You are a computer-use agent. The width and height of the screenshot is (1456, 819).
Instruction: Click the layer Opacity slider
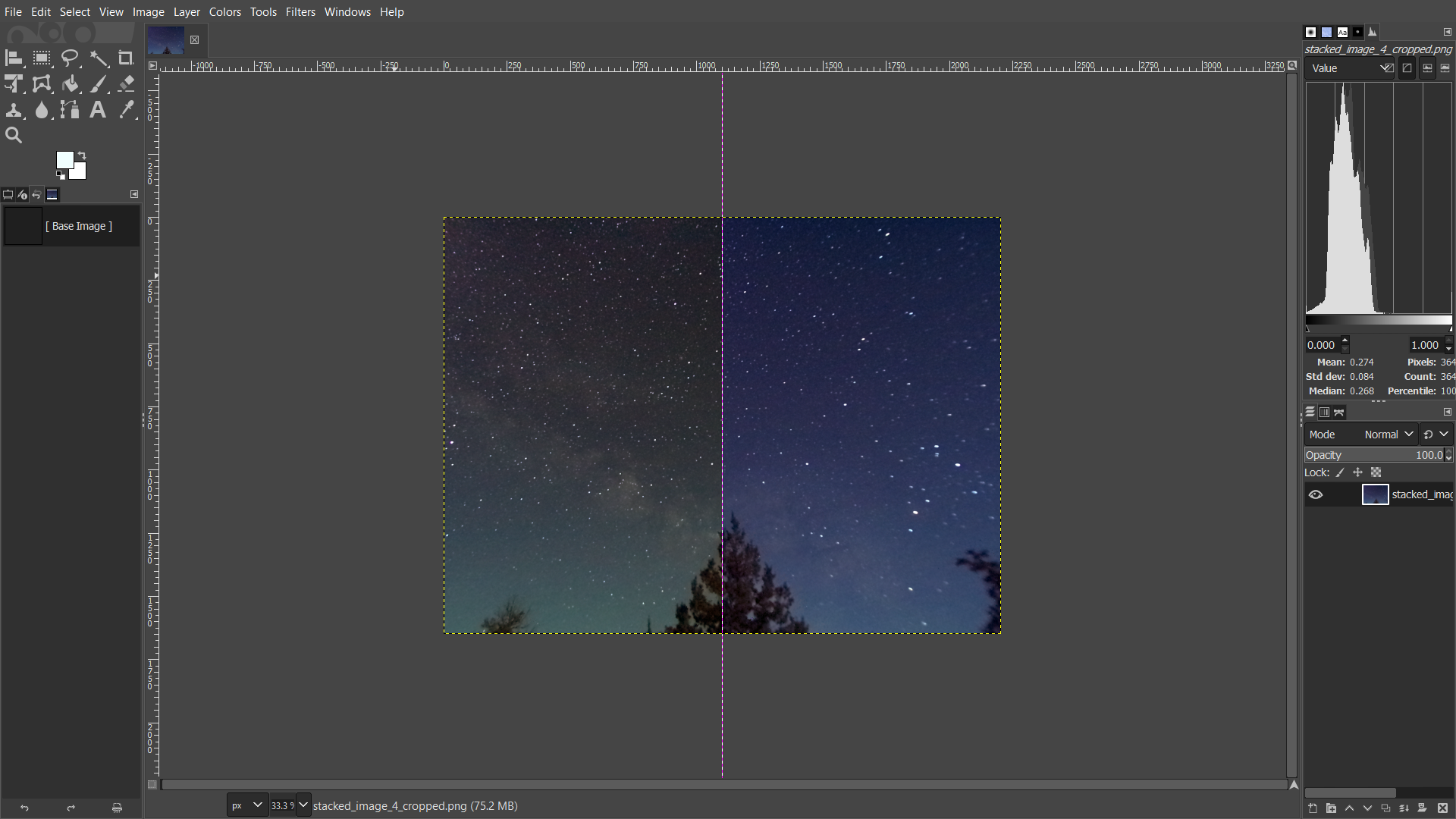(x=1373, y=455)
